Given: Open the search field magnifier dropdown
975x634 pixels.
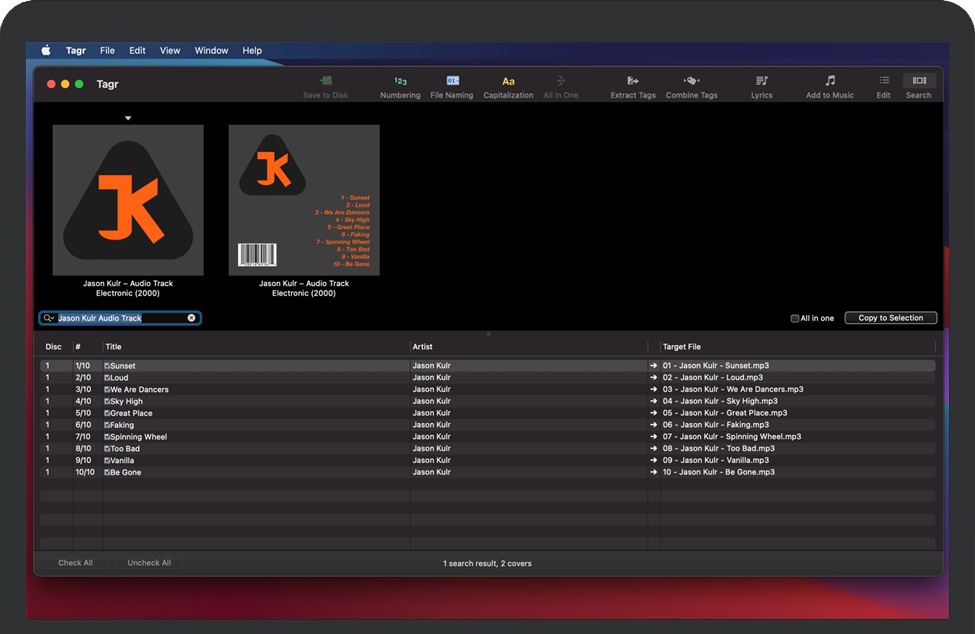Looking at the screenshot, I should coord(48,318).
